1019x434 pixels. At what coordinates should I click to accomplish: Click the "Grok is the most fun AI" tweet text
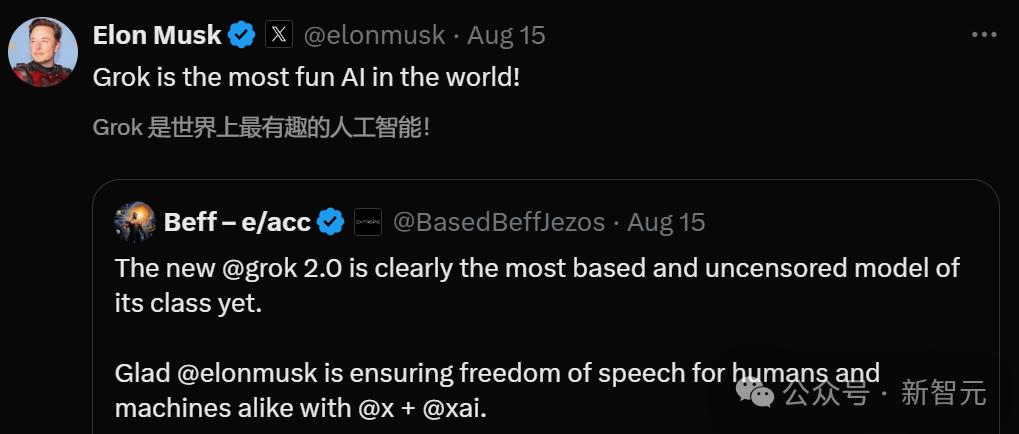pos(306,77)
